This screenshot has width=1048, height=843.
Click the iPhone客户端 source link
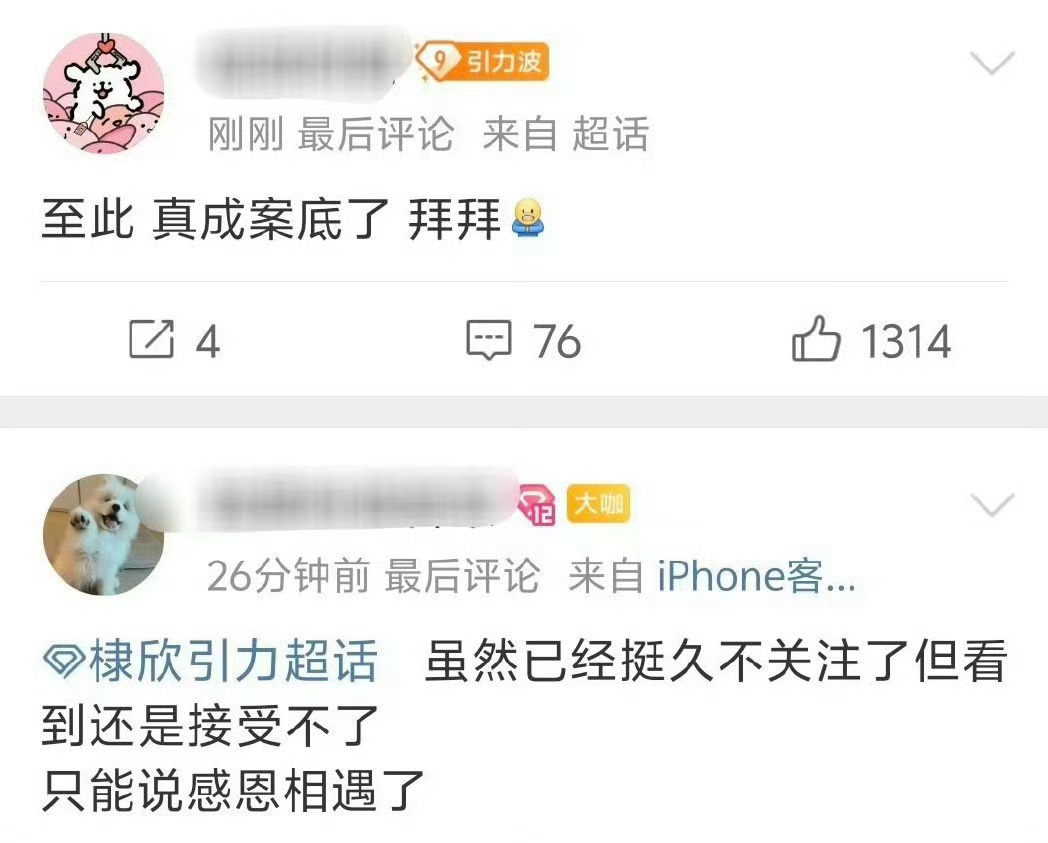(x=757, y=576)
